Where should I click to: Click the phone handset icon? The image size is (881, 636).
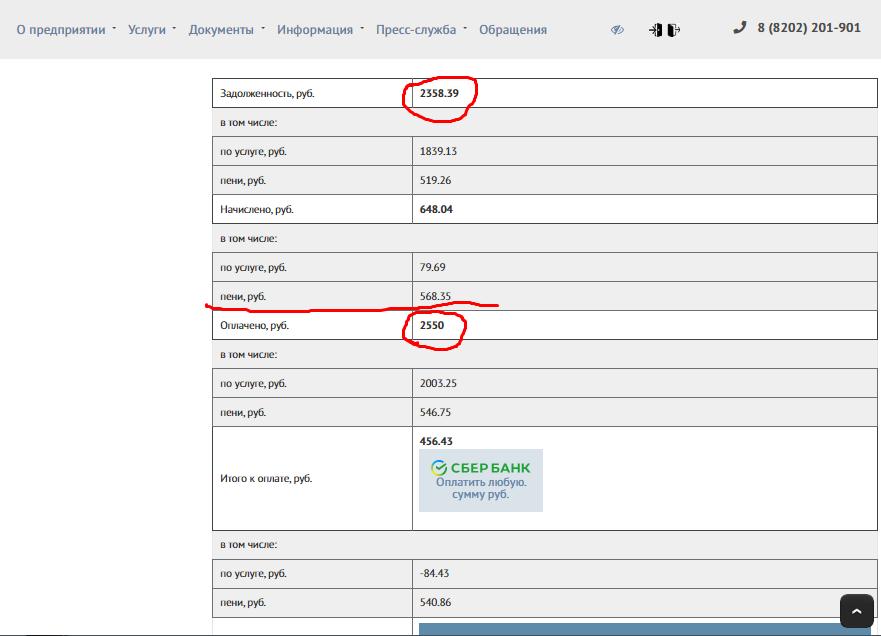coord(740,28)
